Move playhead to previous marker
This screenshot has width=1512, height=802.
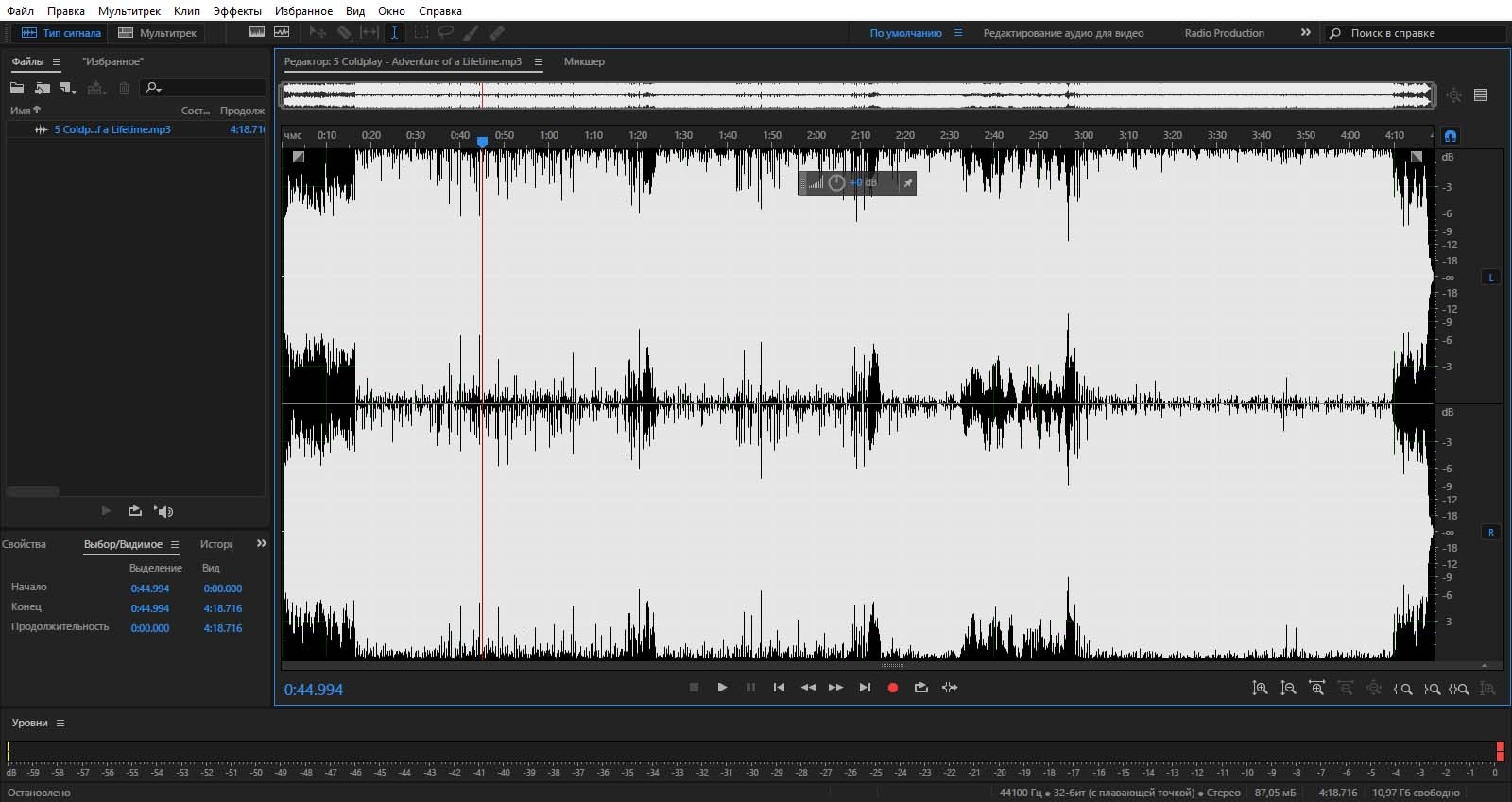779,688
